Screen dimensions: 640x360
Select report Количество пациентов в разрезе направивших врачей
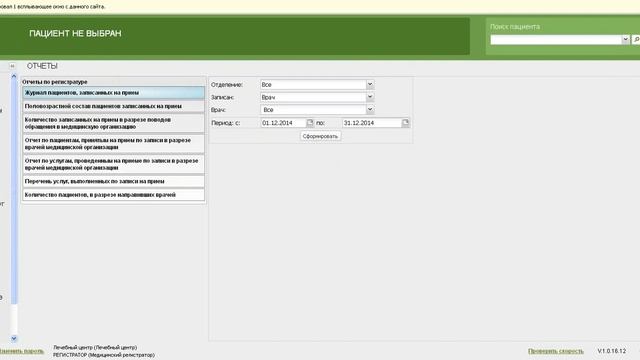[113, 195]
